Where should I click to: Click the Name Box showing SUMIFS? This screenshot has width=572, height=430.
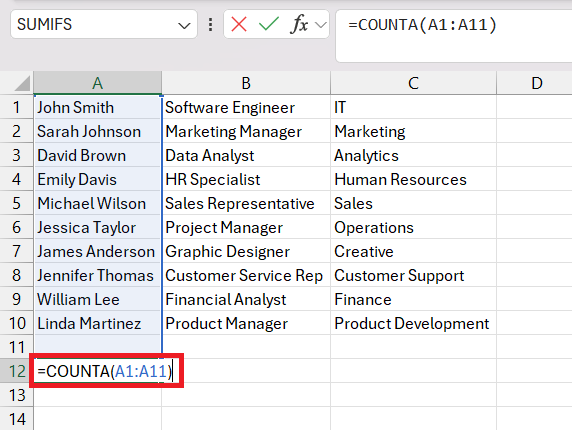pos(104,24)
